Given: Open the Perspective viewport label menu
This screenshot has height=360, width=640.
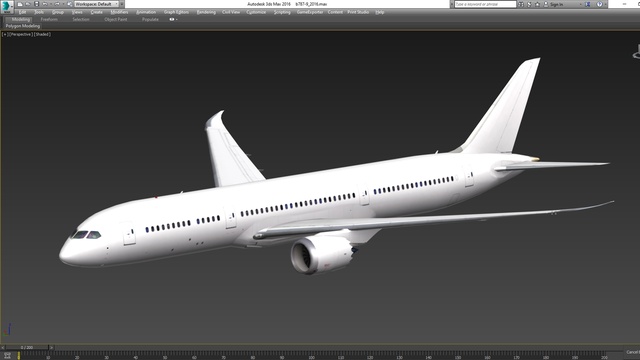Looking at the screenshot, I should pyautogui.click(x=21, y=34).
